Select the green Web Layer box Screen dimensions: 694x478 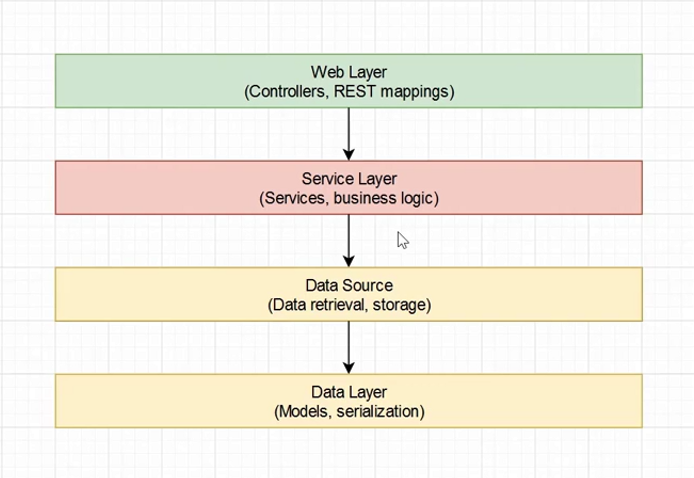pyautogui.click(x=150, y=81)
